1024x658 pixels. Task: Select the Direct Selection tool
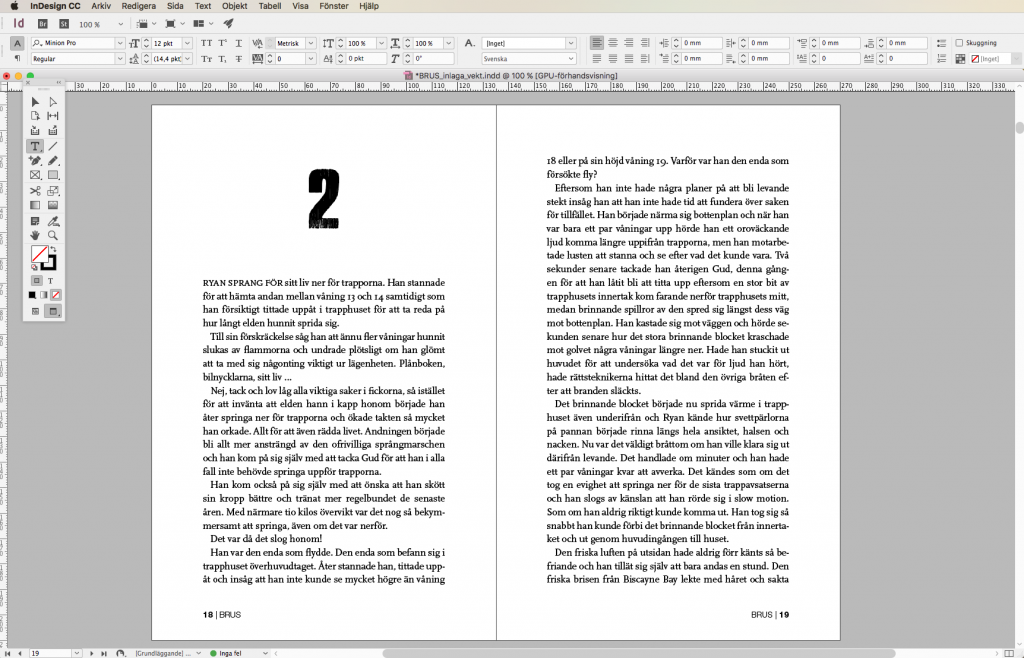click(53, 102)
